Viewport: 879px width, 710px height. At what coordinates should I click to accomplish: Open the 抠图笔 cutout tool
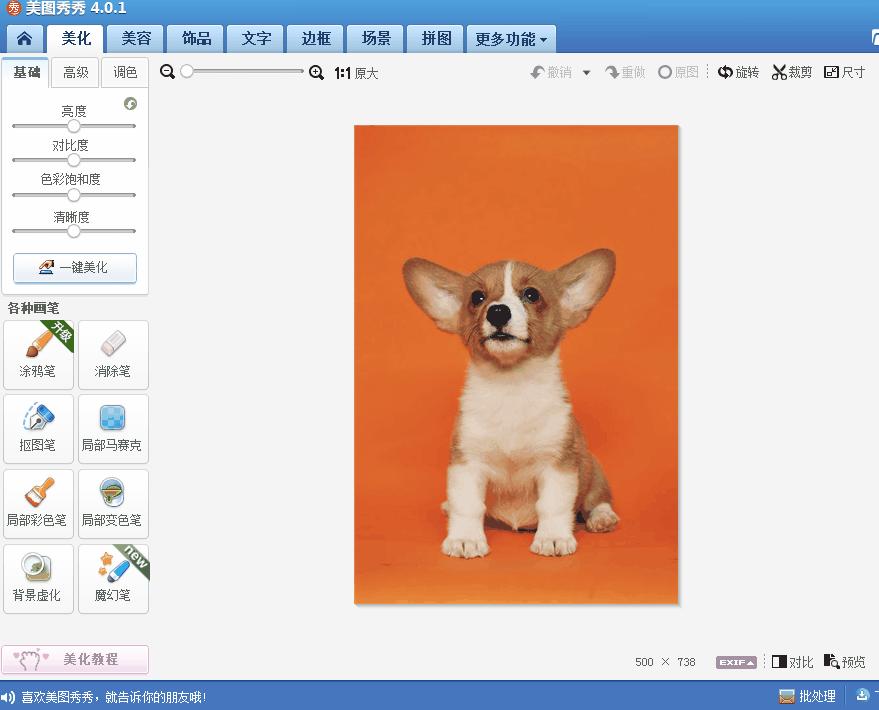(38, 429)
